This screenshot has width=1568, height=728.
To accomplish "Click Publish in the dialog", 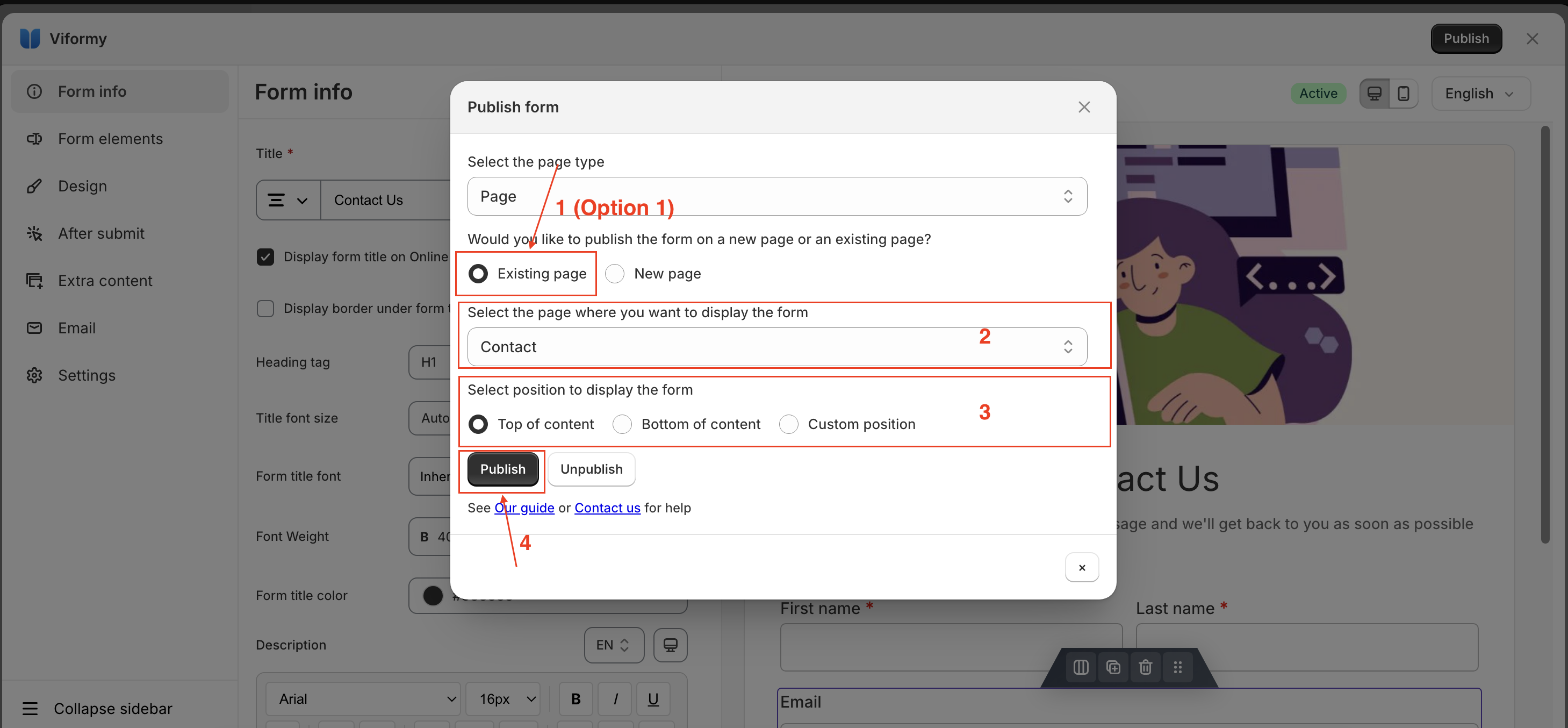I will (x=503, y=469).
